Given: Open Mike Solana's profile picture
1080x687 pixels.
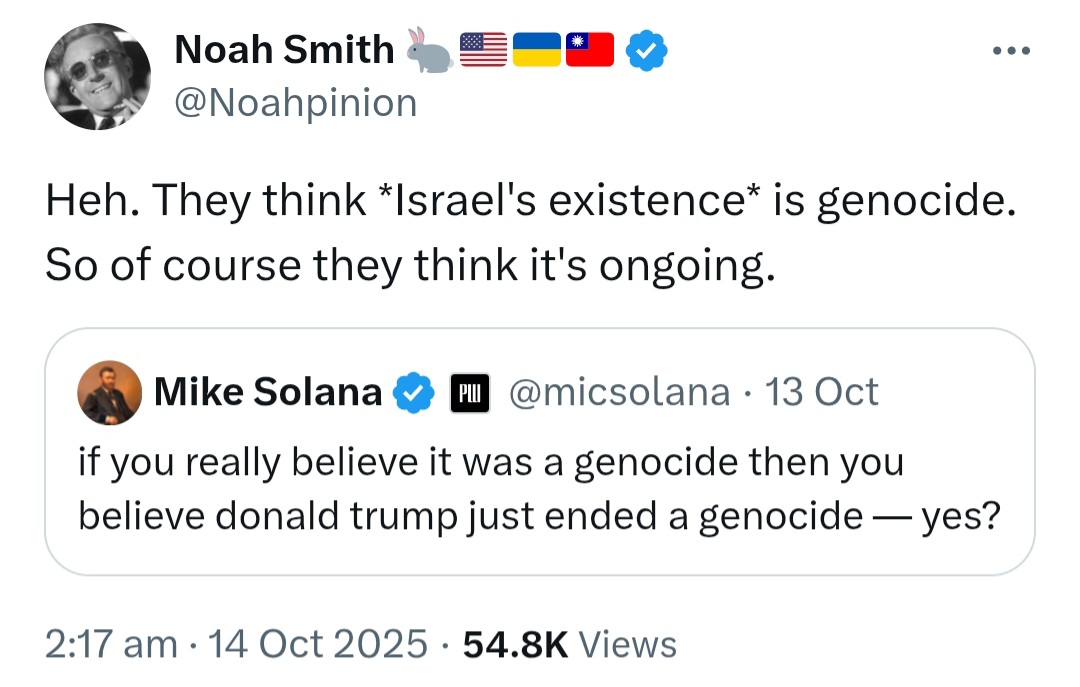Looking at the screenshot, I should (110, 392).
